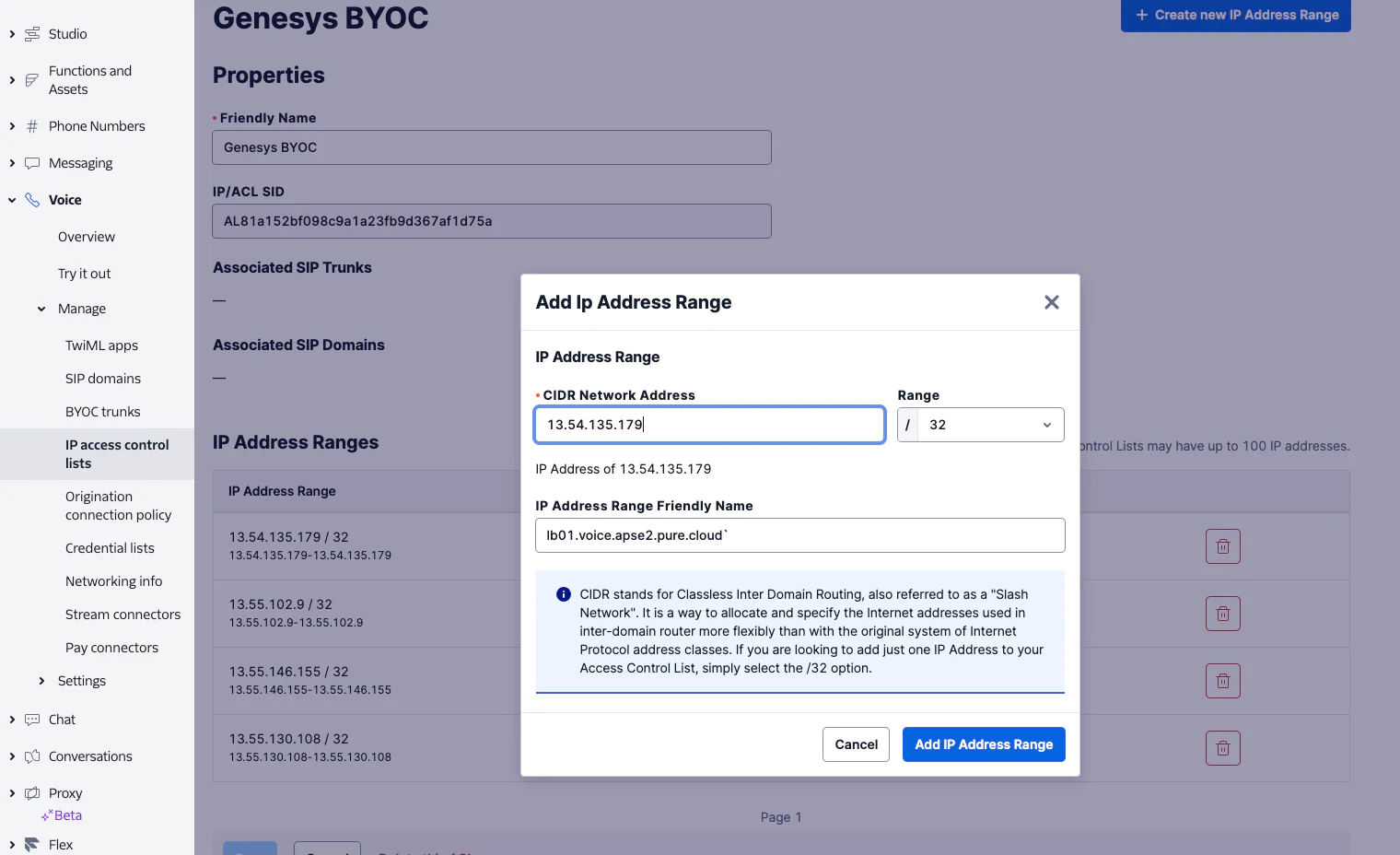The height and width of the screenshot is (855, 1400).
Task: Go to SIP domains
Action: click(103, 379)
